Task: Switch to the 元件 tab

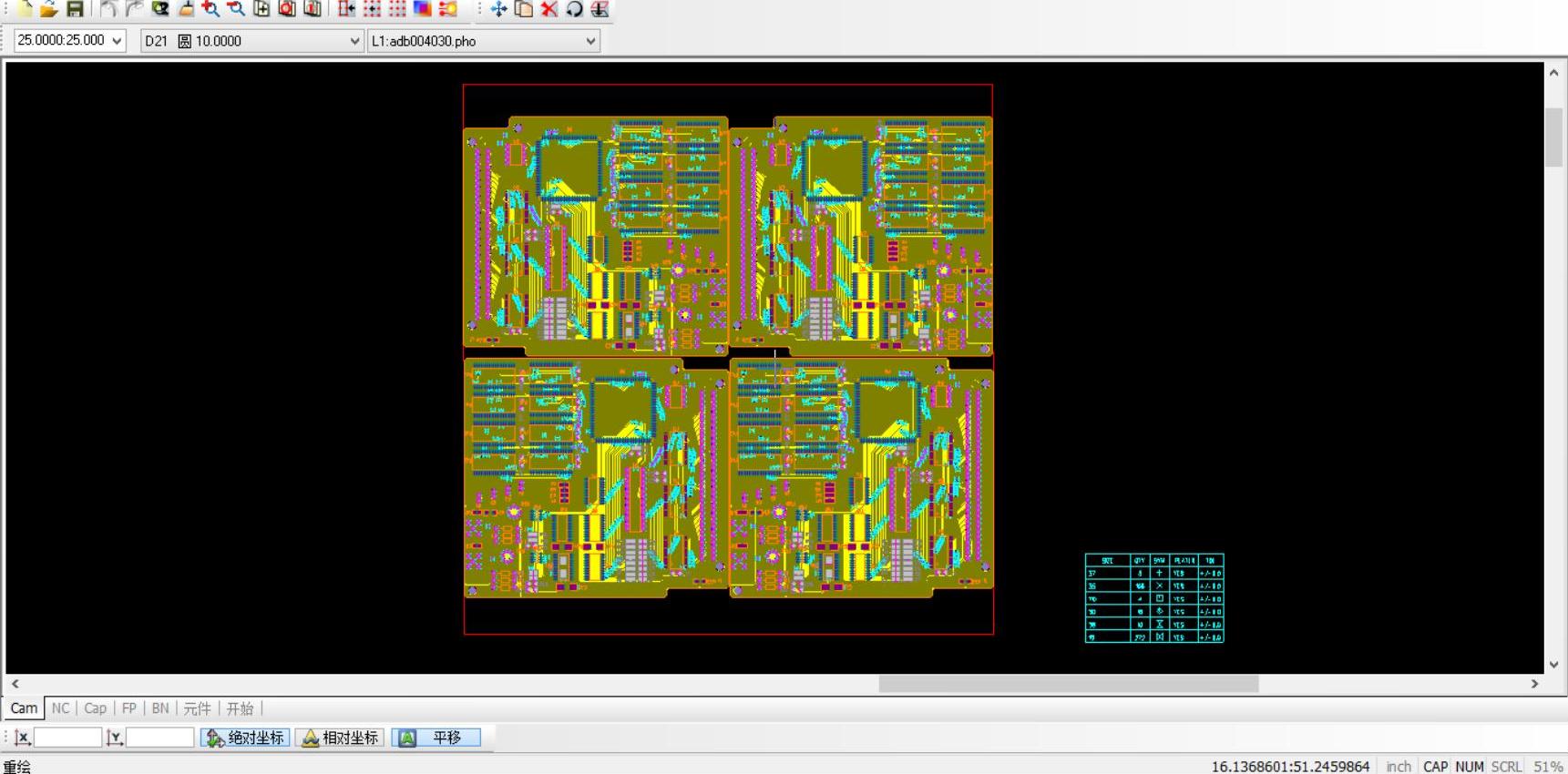Action: pos(197,708)
